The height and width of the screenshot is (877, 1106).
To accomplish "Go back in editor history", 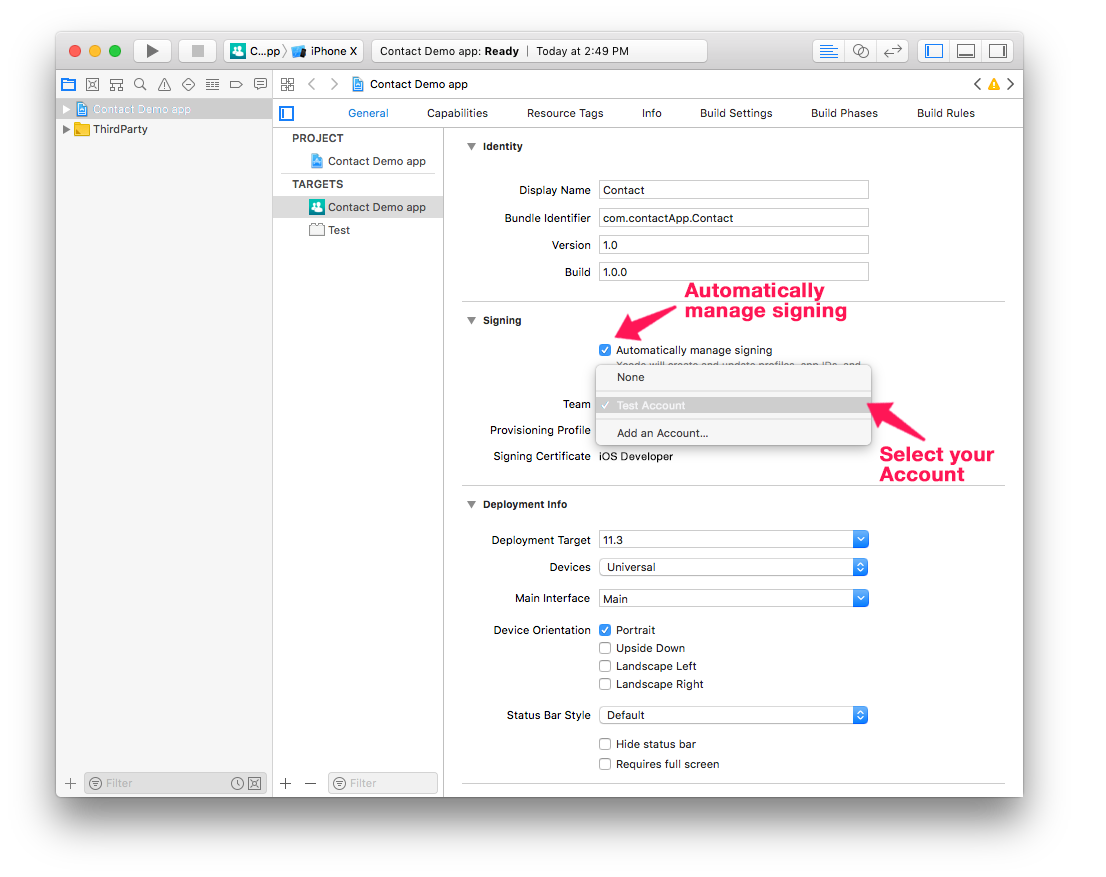I will point(312,85).
